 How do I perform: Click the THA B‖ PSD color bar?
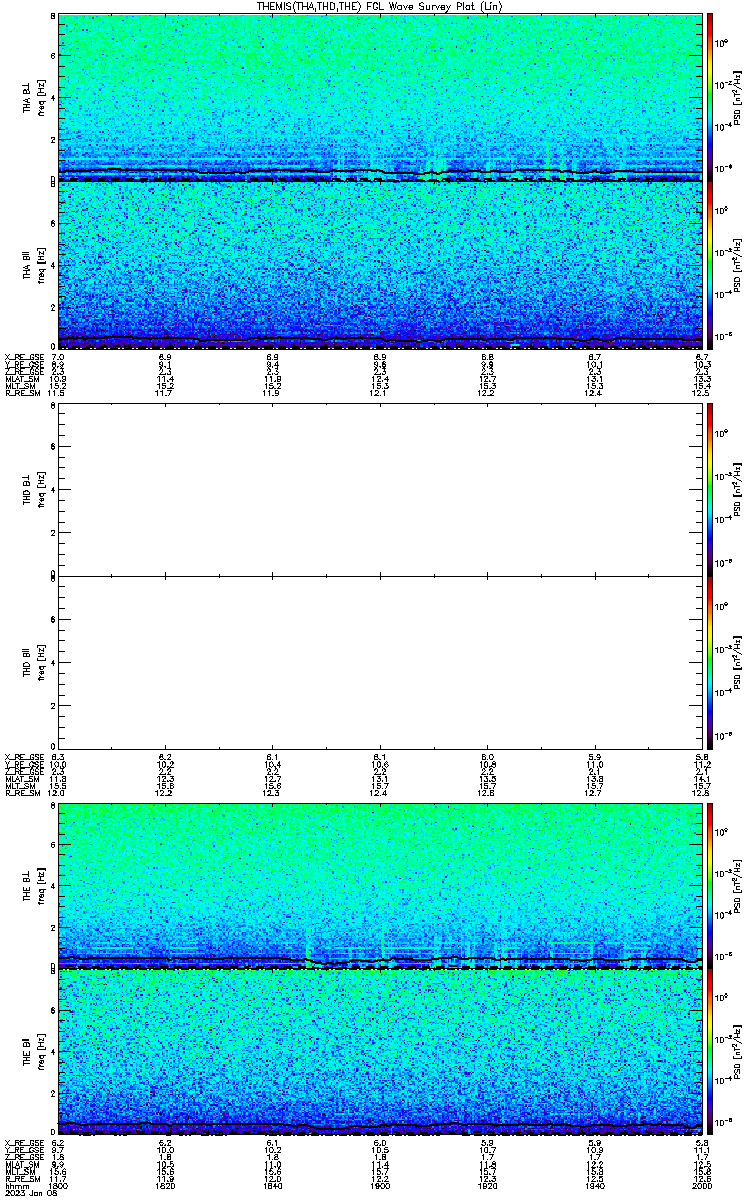point(711,264)
